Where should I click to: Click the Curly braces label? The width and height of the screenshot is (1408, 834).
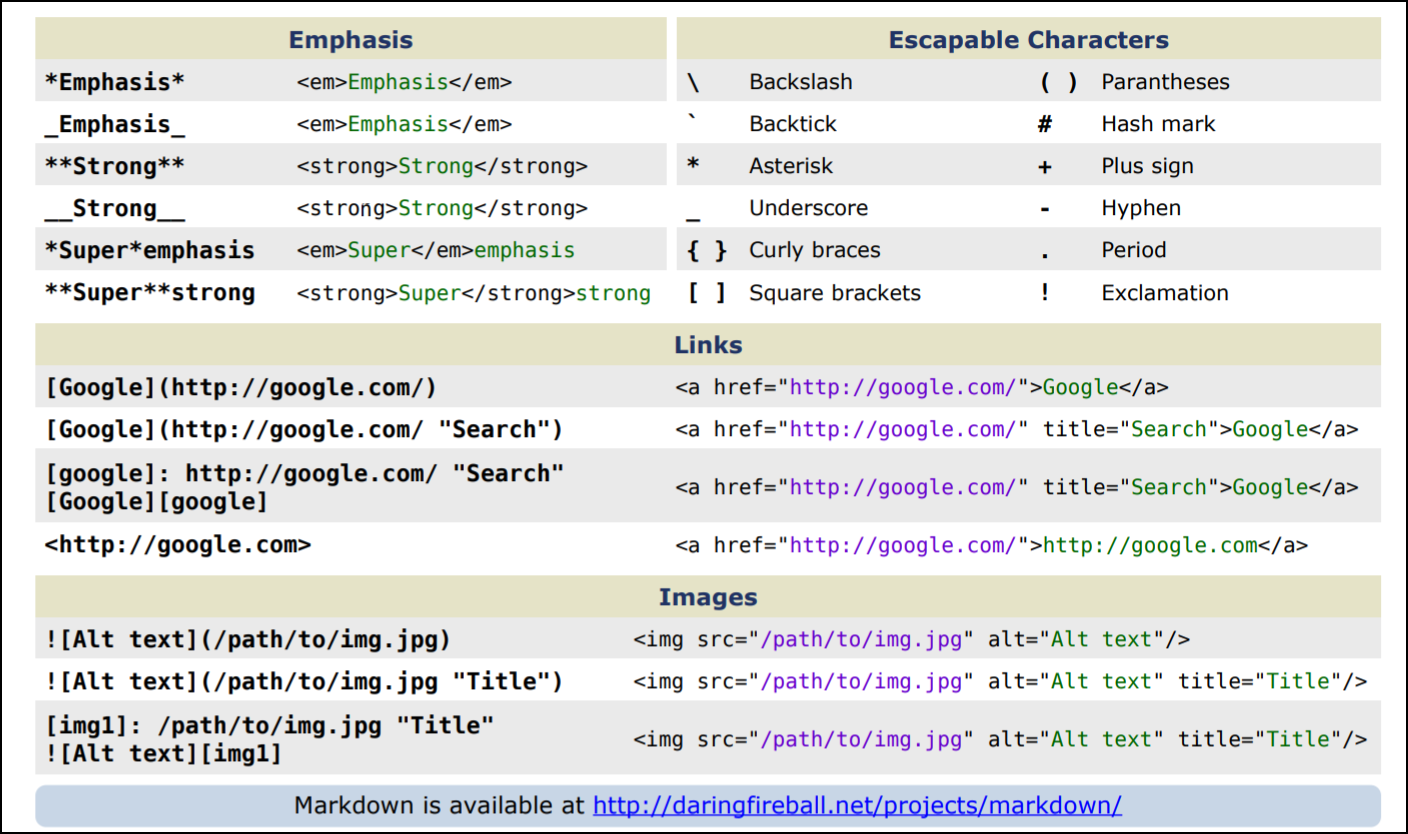pos(815,250)
